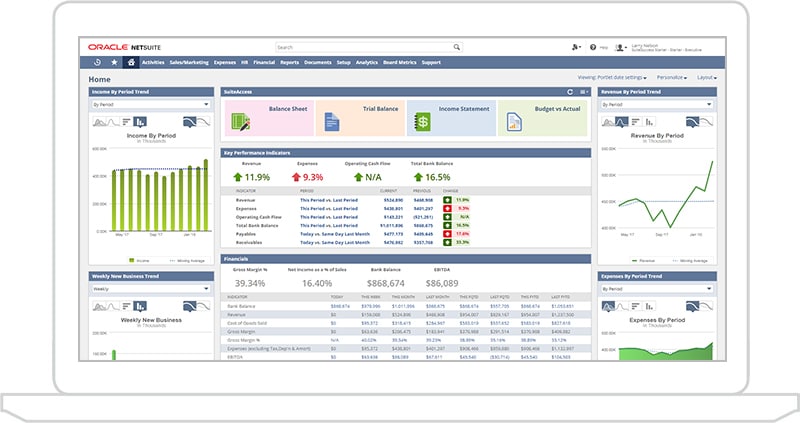800x423 pixels.
Task: Disable moving average in Income By Period
Action: click(203, 121)
